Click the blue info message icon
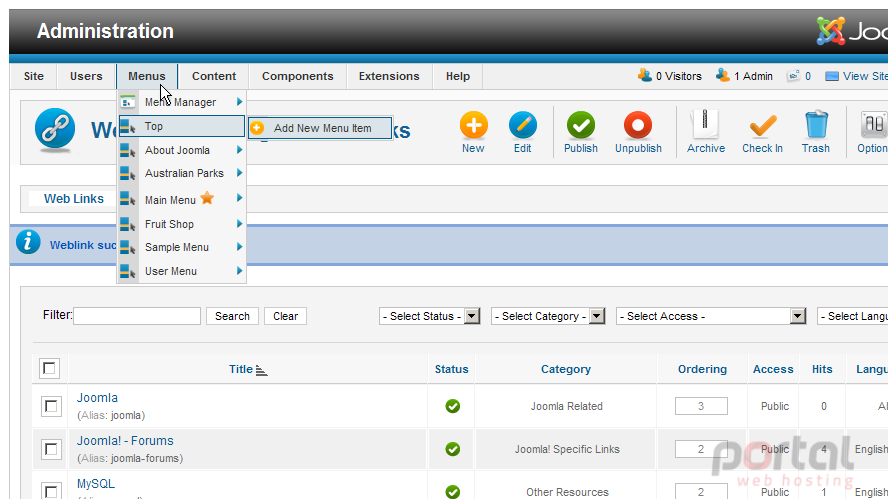Viewport: 889px width, 500px height. click(28, 242)
